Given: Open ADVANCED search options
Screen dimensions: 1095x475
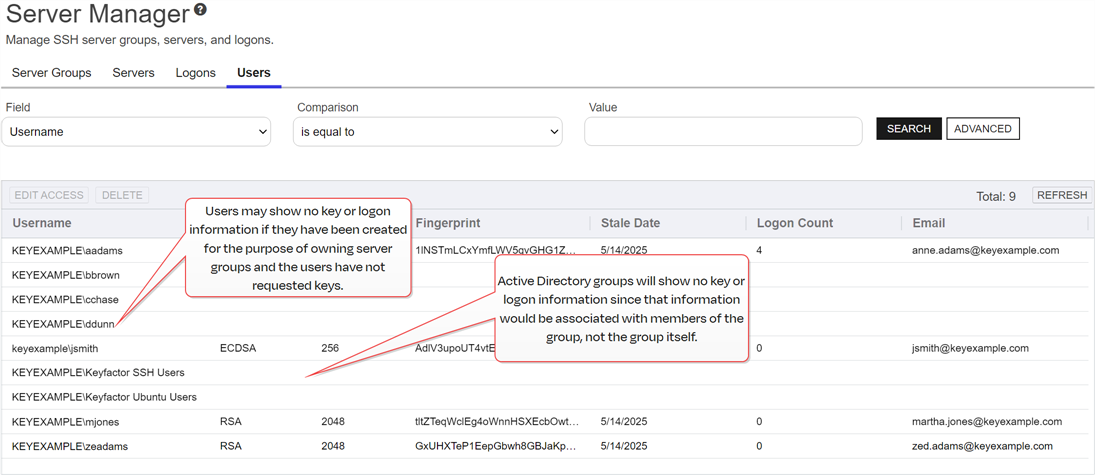Looking at the screenshot, I should 983,129.
